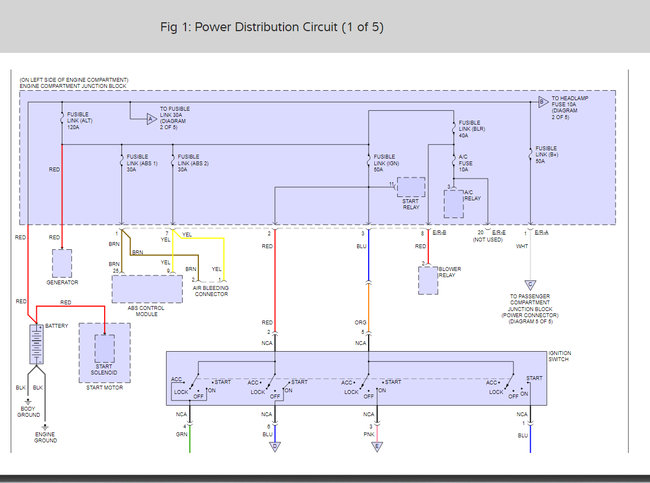Click the 'START MOTOR' label
This screenshot has height=483, width=650.
pos(104,387)
